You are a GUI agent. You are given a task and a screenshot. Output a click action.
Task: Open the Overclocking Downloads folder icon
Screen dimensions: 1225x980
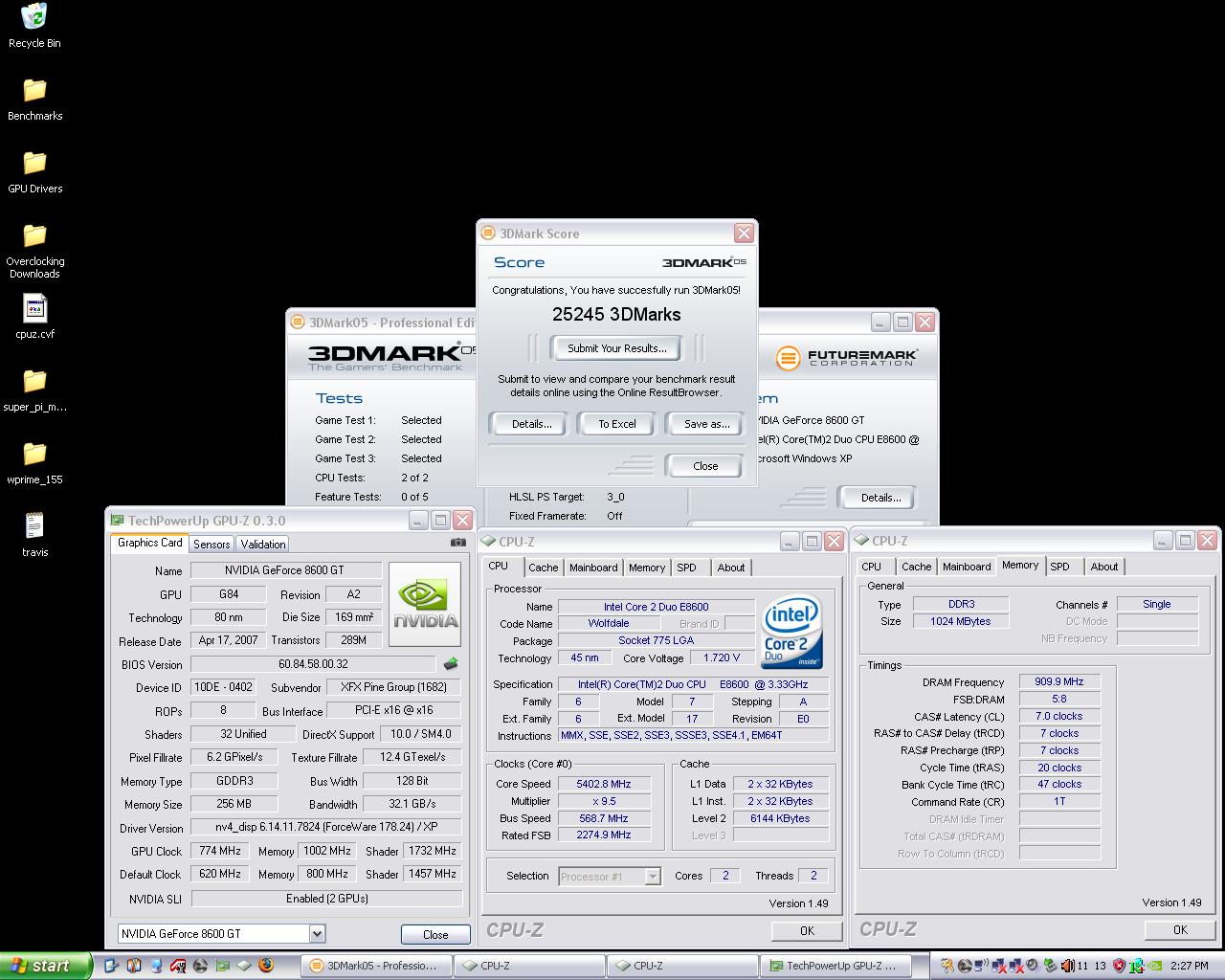click(34, 234)
